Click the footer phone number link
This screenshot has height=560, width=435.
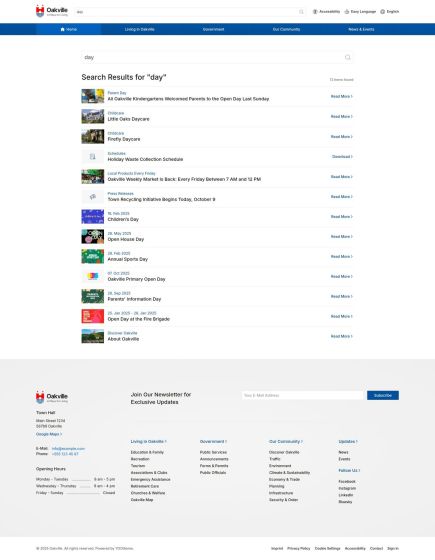coord(65,454)
